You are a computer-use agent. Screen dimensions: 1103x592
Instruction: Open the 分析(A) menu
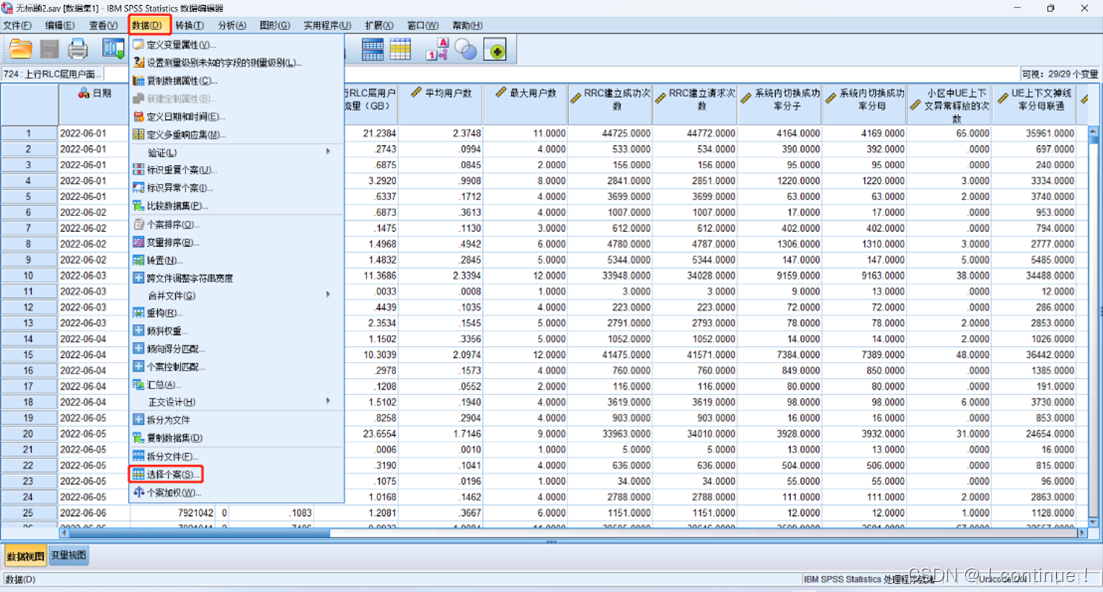click(x=231, y=25)
